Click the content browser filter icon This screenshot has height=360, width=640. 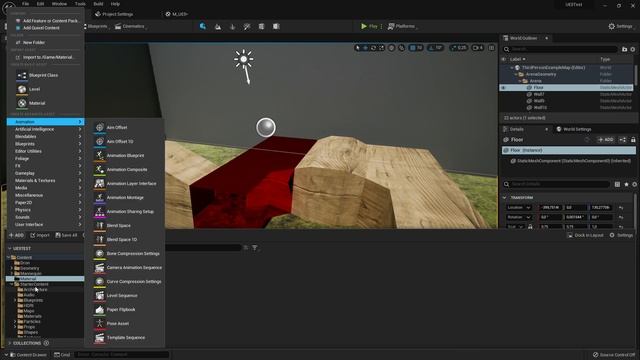click(255, 248)
